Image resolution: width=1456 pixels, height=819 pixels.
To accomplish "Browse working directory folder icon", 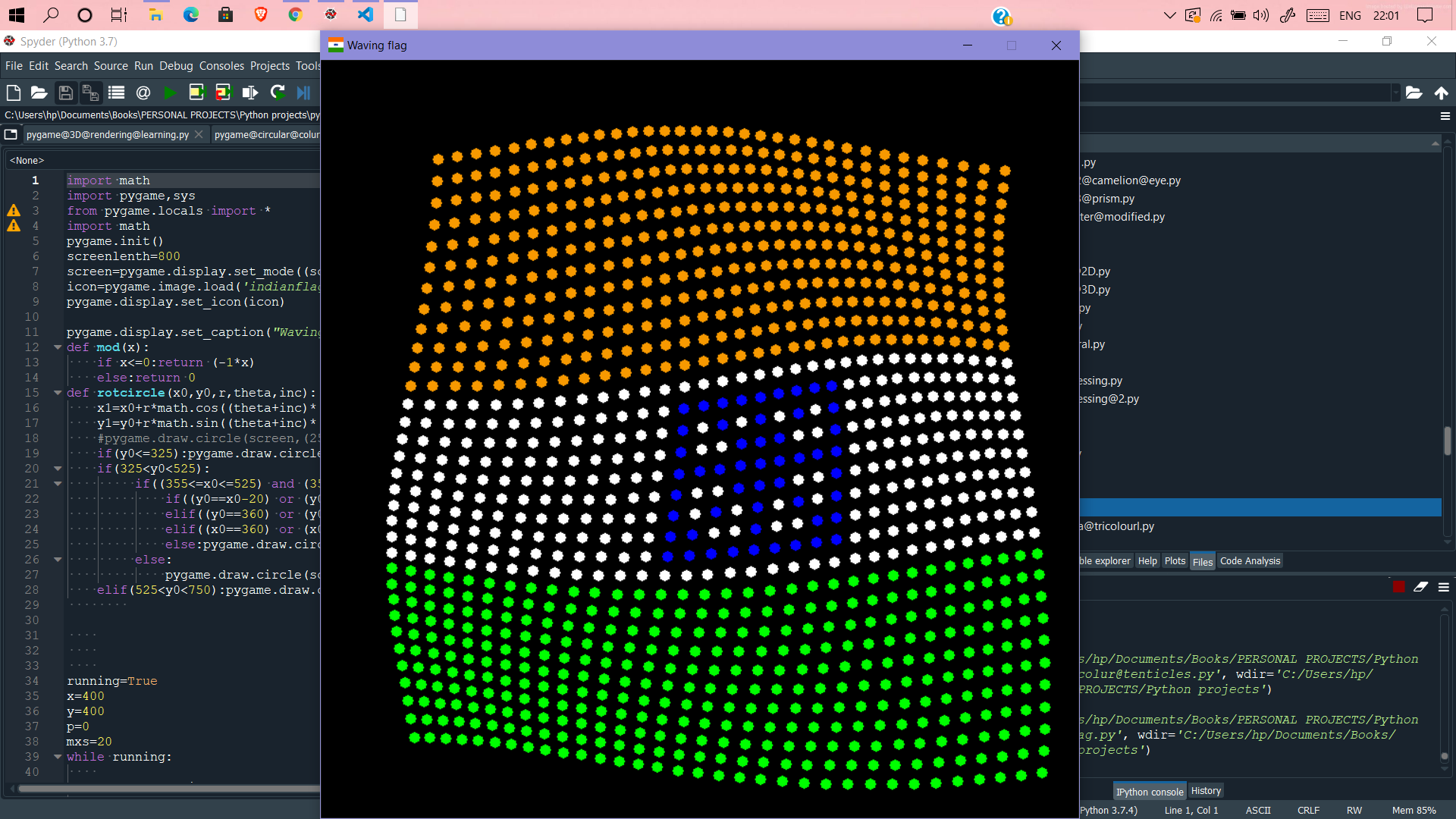I will 1414,93.
